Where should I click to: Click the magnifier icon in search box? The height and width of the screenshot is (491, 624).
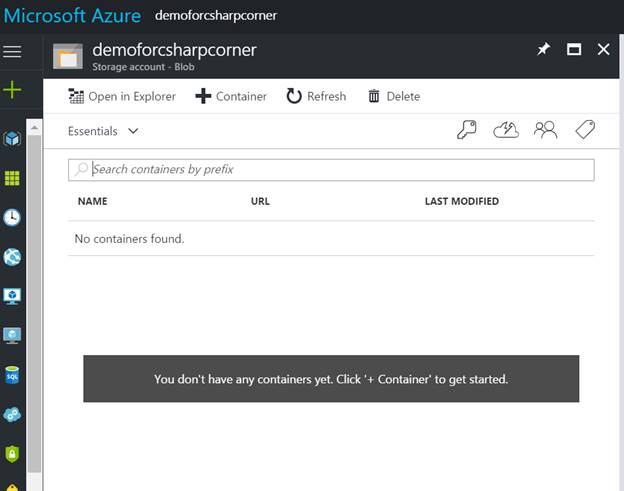(x=81, y=170)
